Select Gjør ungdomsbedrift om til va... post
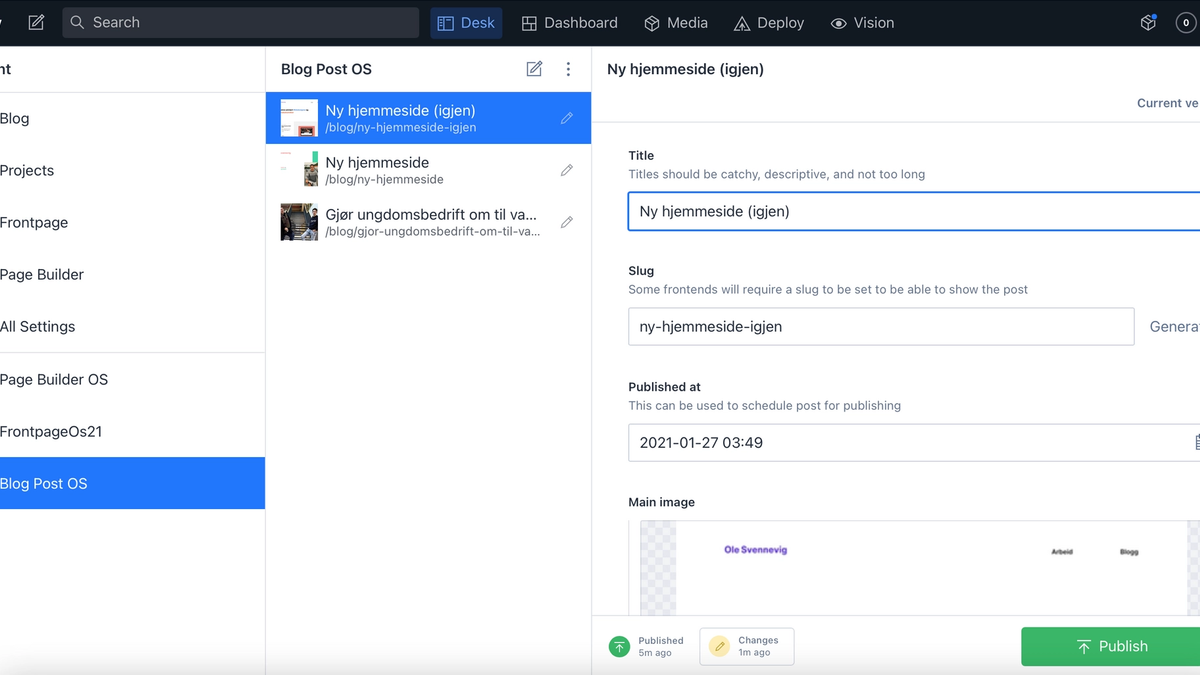The height and width of the screenshot is (675, 1200). (x=429, y=222)
